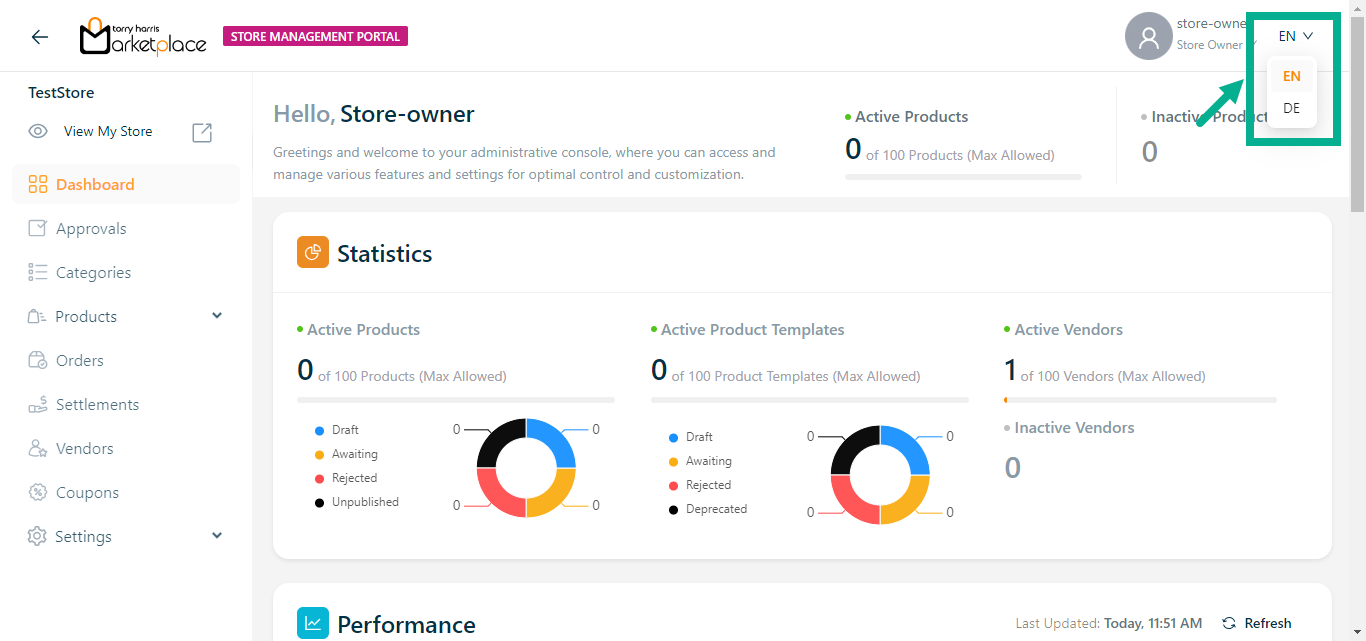
Task: Select DE language option
Action: pos(1291,108)
